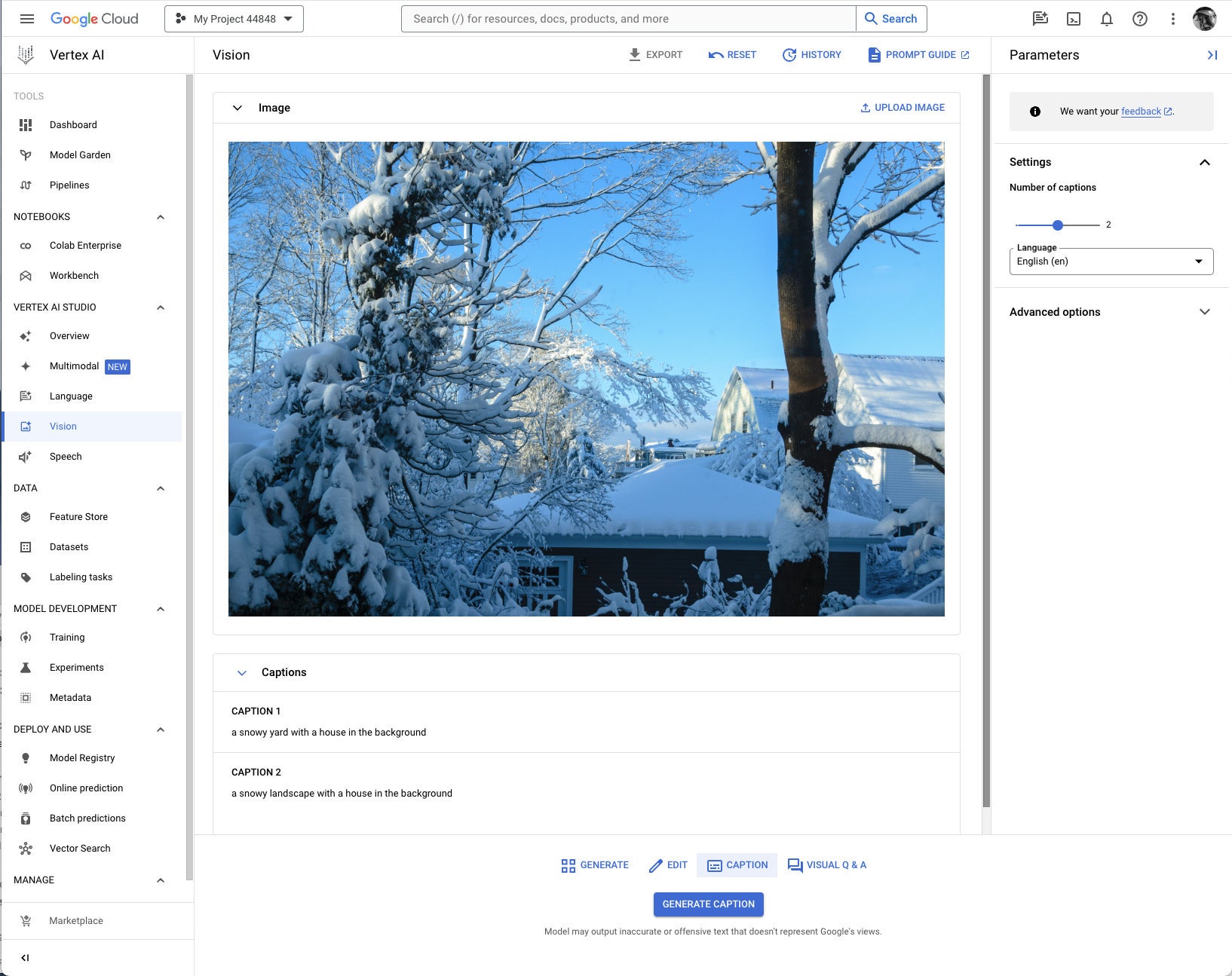Collapse the MODEL DEVELOPMENT section
The image size is (1232, 976).
pyautogui.click(x=160, y=609)
